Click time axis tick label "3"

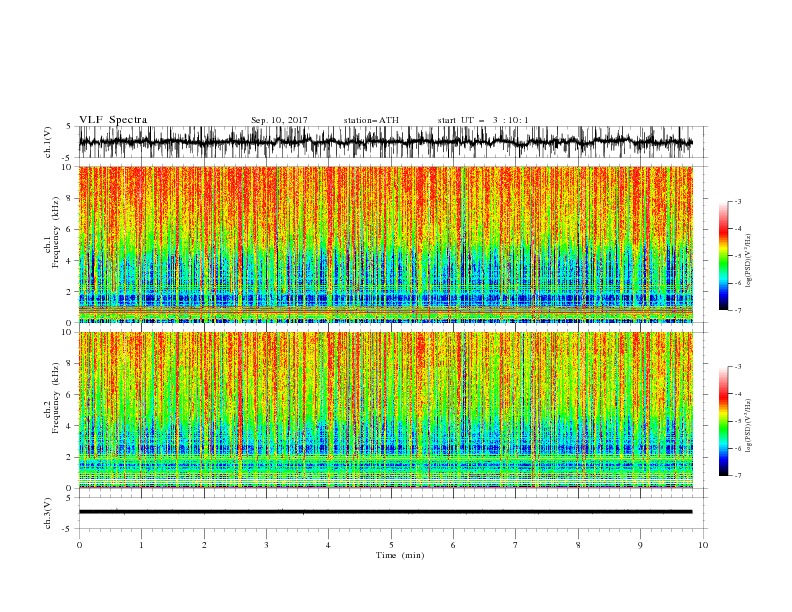tap(266, 545)
